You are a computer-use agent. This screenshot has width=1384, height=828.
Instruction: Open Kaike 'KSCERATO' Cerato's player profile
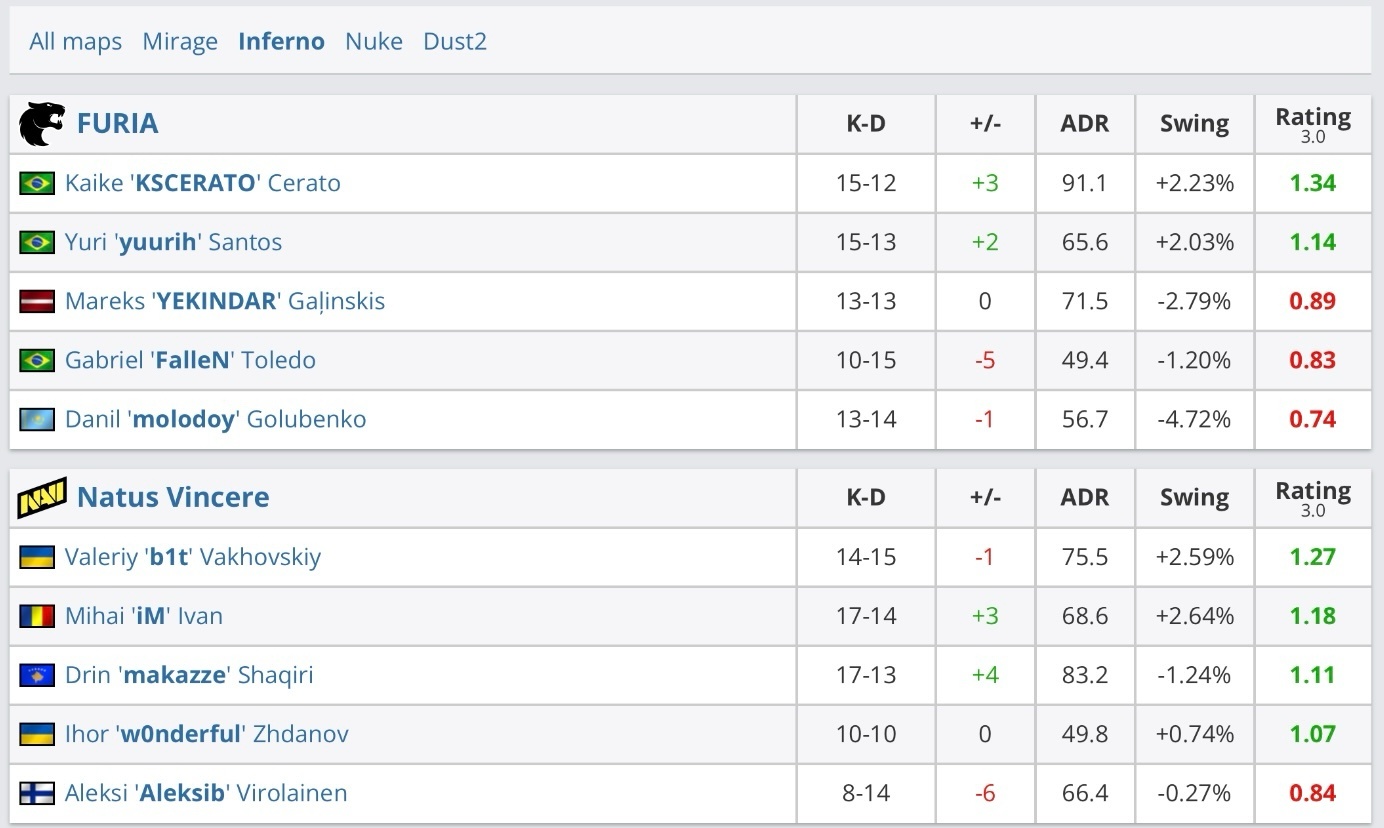pos(203,183)
